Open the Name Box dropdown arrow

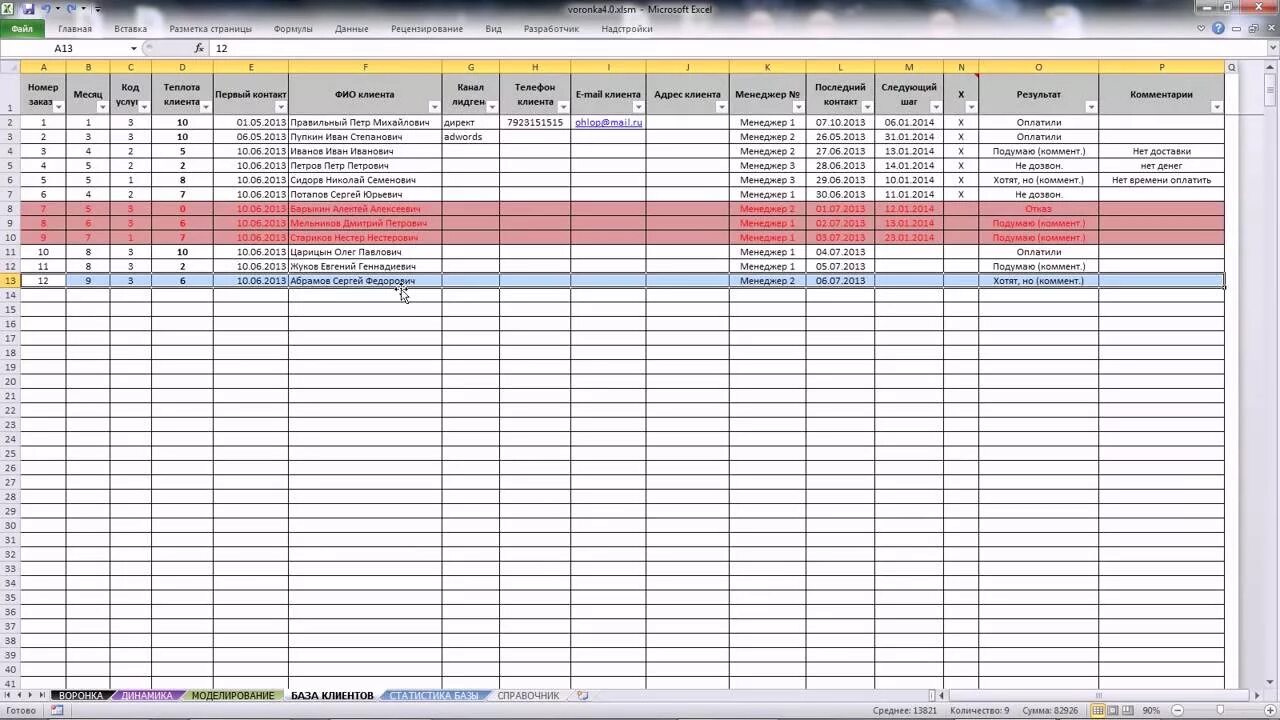[x=134, y=48]
